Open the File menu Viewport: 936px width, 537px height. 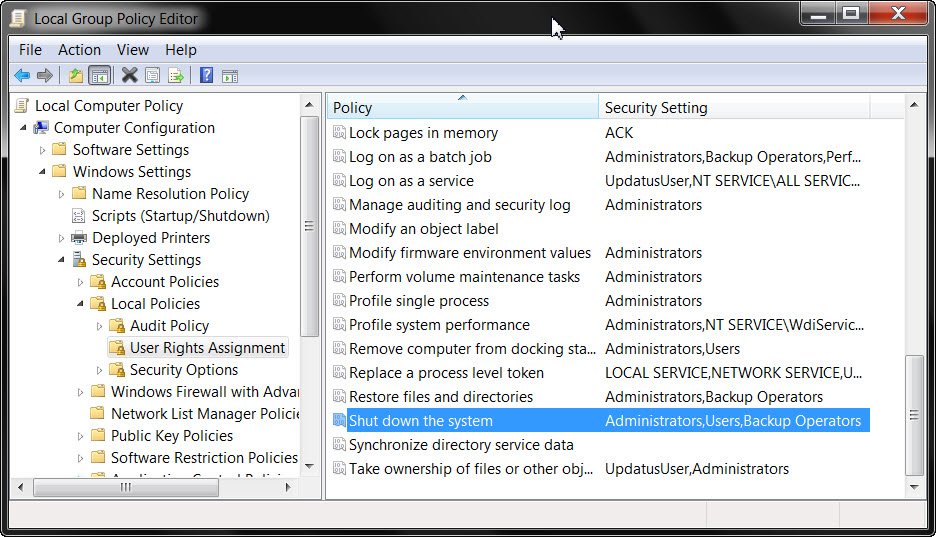point(30,50)
